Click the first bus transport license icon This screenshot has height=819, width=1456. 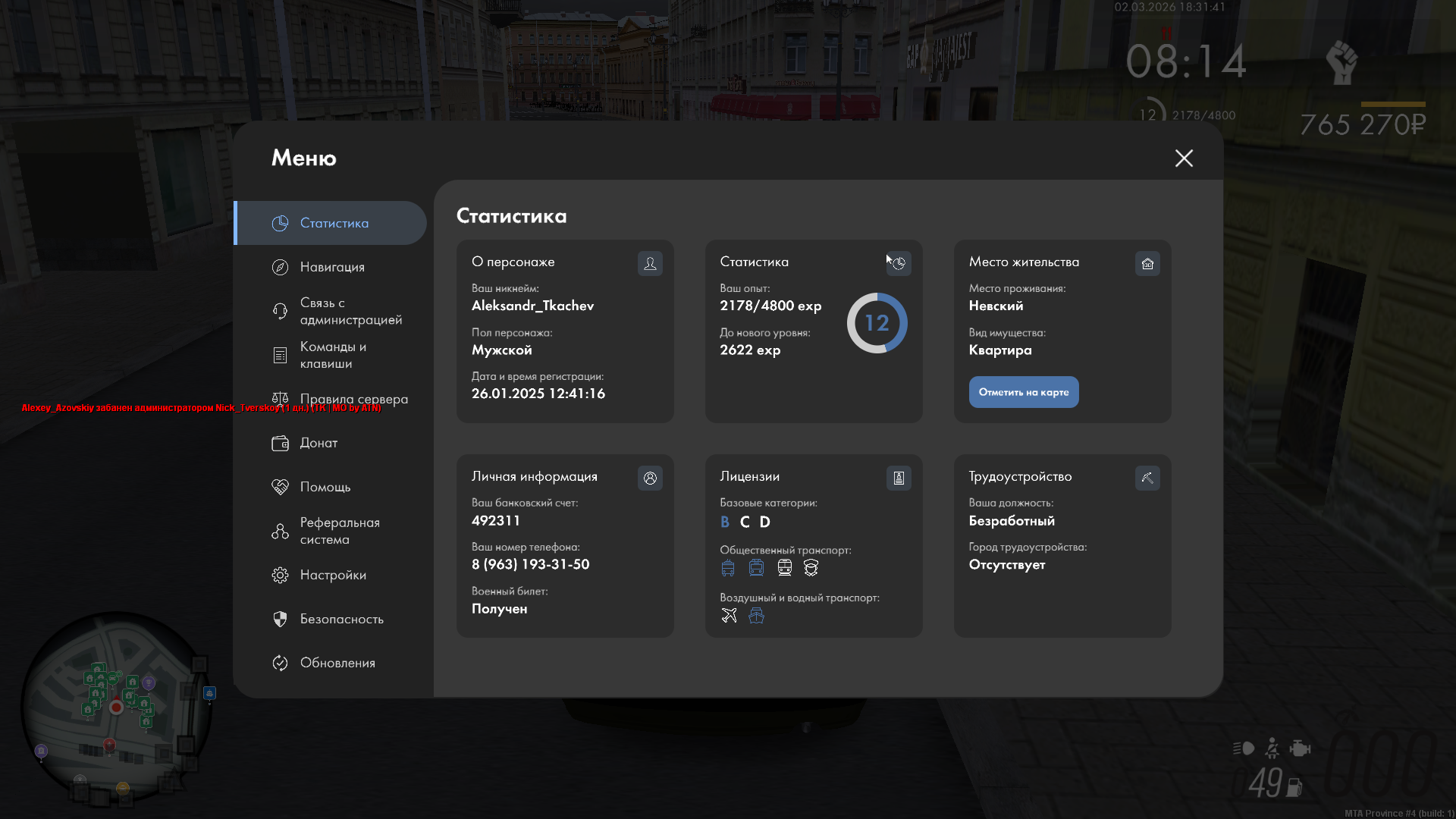click(x=728, y=568)
